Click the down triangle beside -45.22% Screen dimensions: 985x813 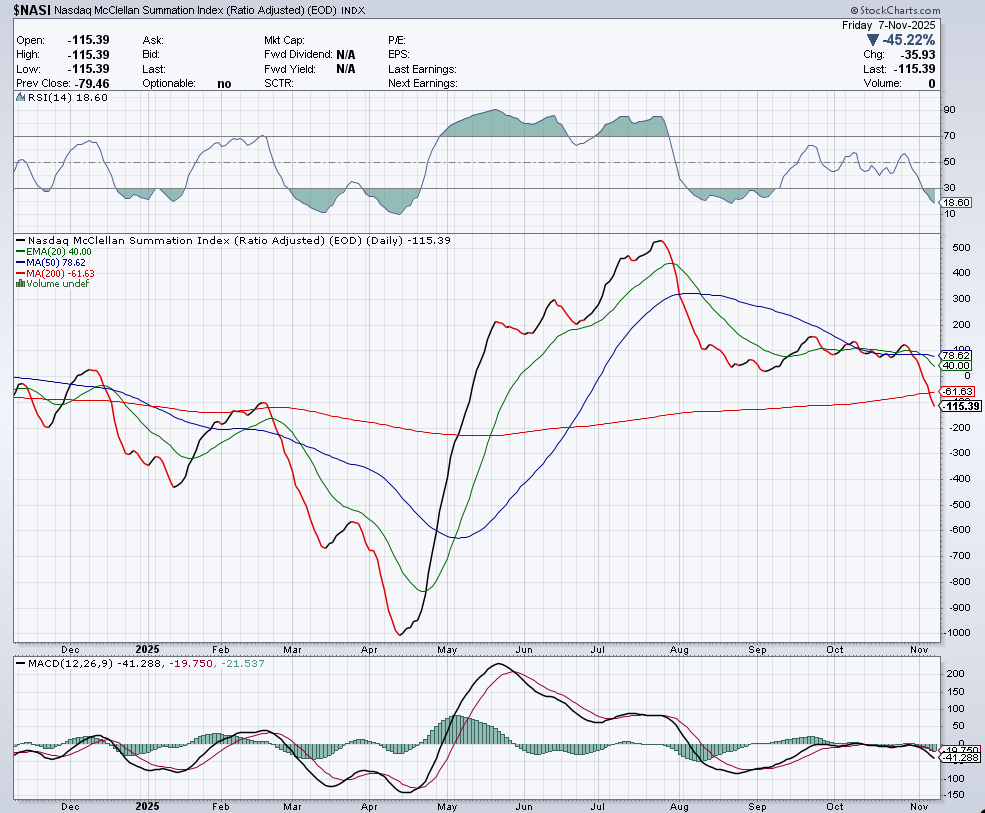tap(873, 40)
